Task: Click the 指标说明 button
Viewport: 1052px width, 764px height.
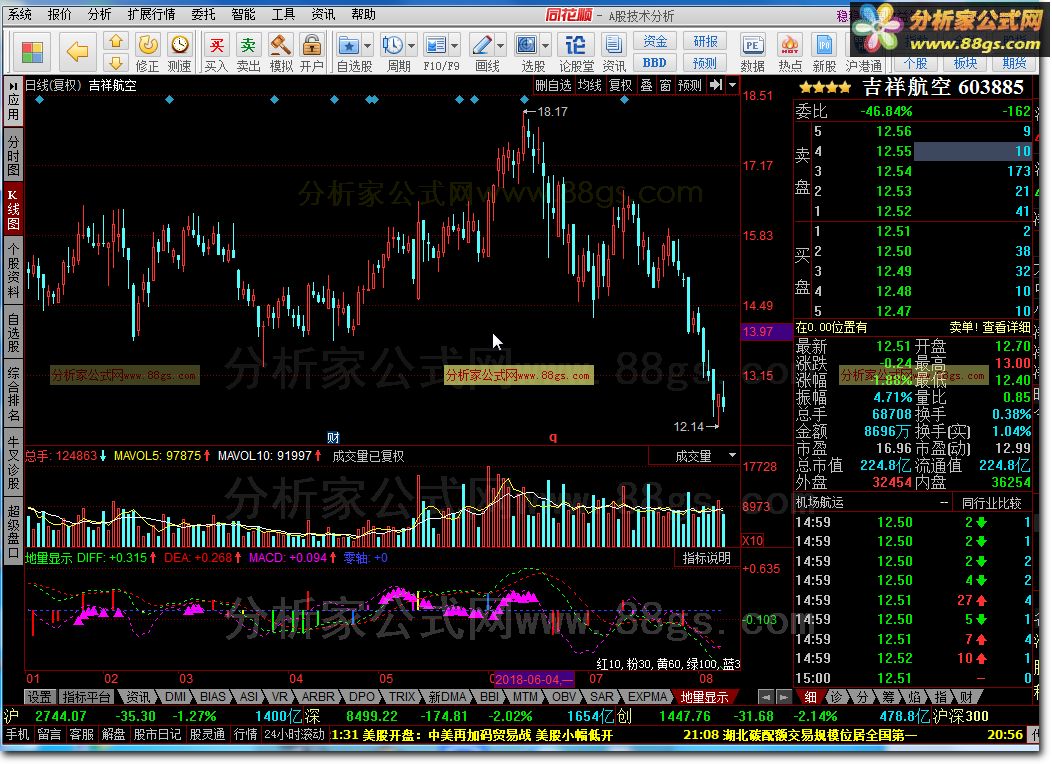Action: point(706,558)
